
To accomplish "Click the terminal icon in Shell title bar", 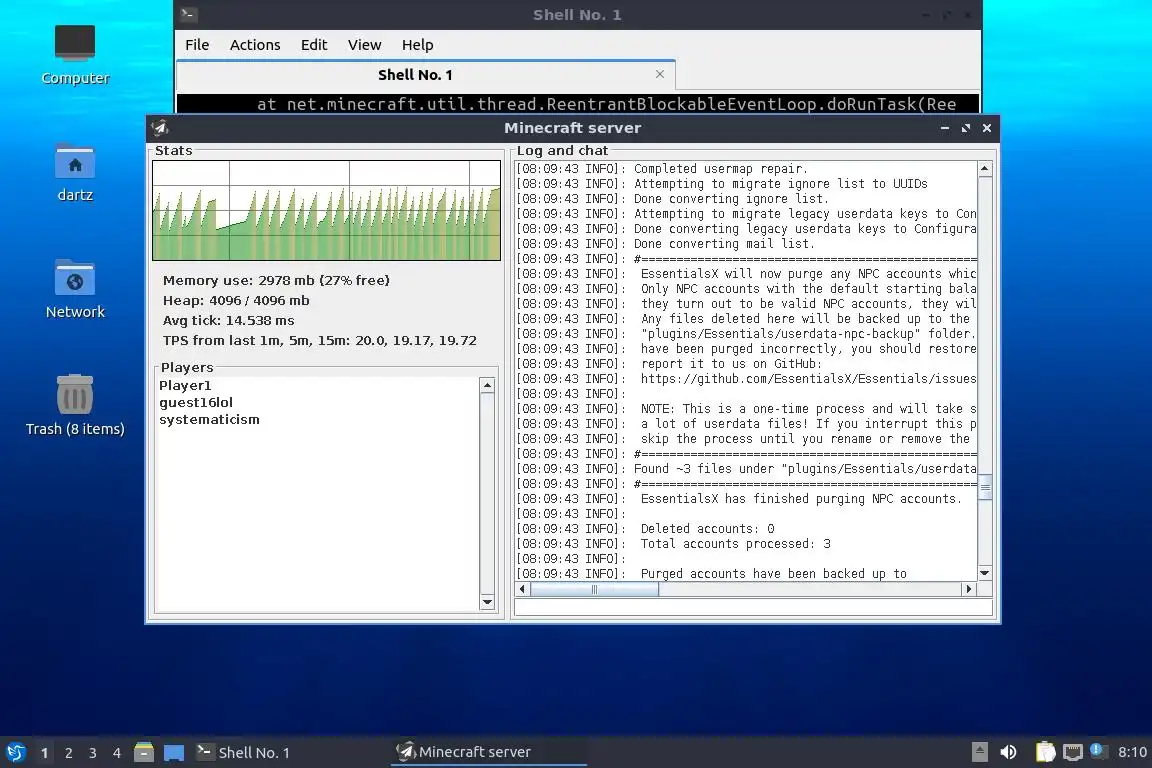I will click(x=188, y=14).
